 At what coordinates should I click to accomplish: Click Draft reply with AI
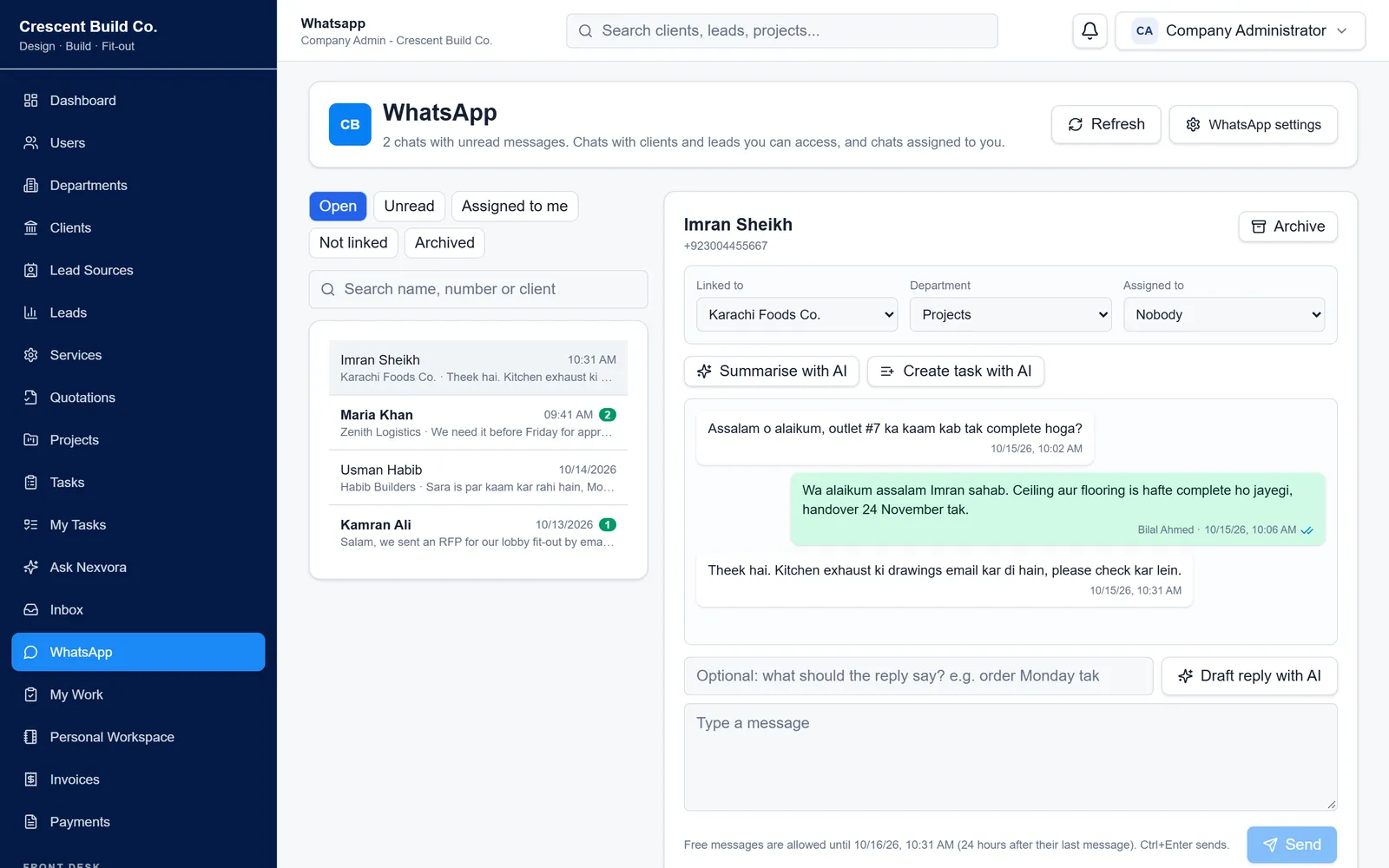1249,676
